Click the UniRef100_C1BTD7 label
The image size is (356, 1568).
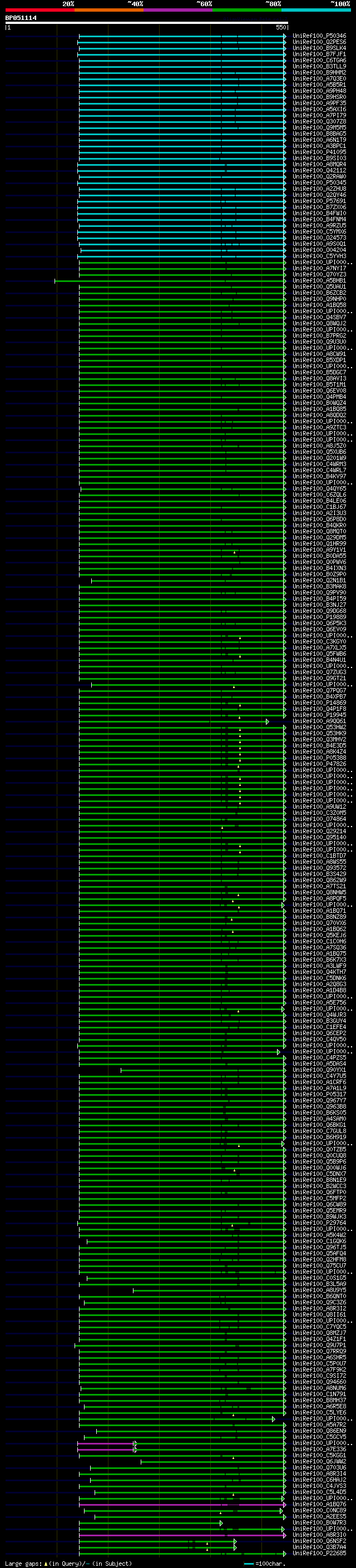[x=319, y=856]
